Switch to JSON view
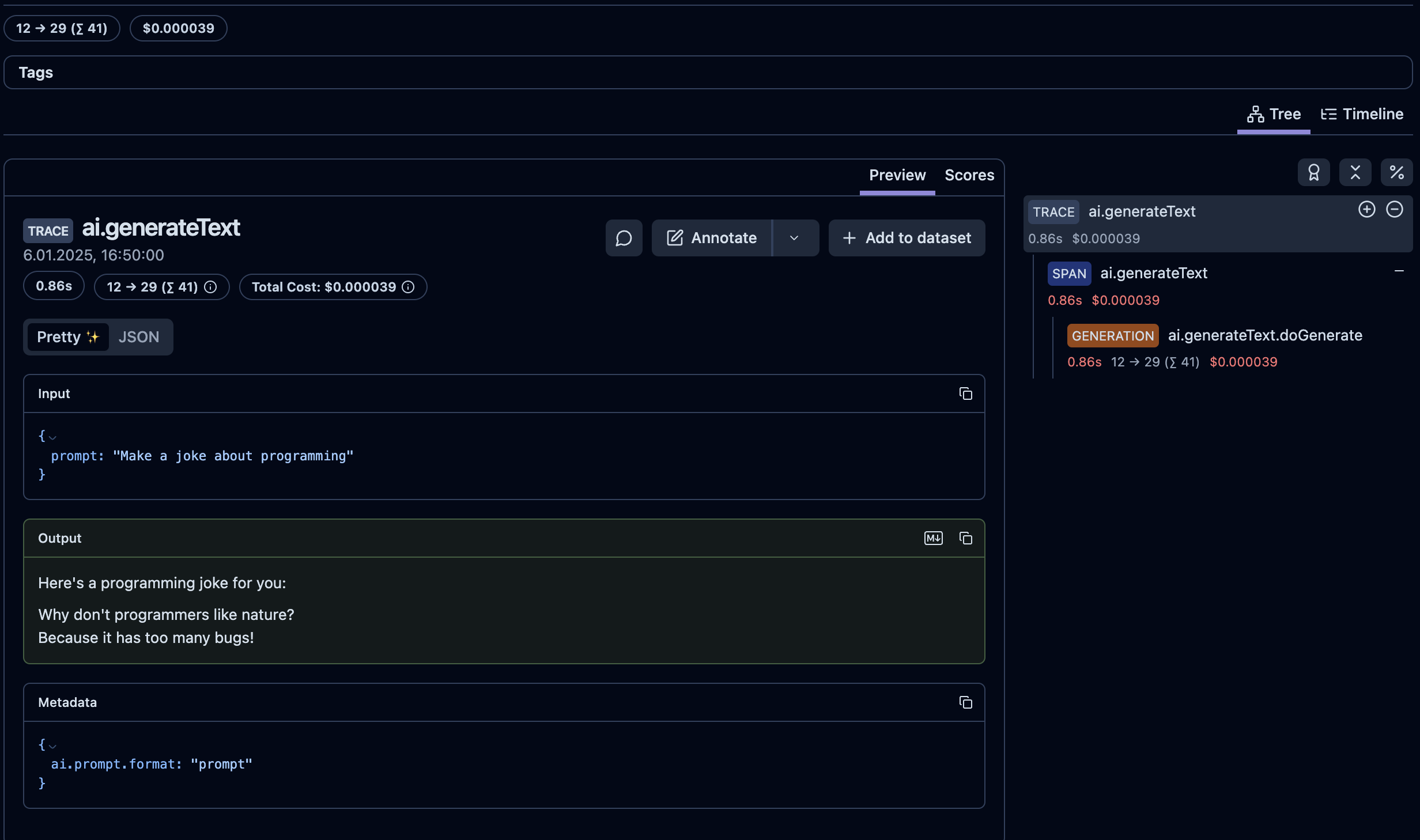This screenshot has width=1420, height=840. point(138,337)
